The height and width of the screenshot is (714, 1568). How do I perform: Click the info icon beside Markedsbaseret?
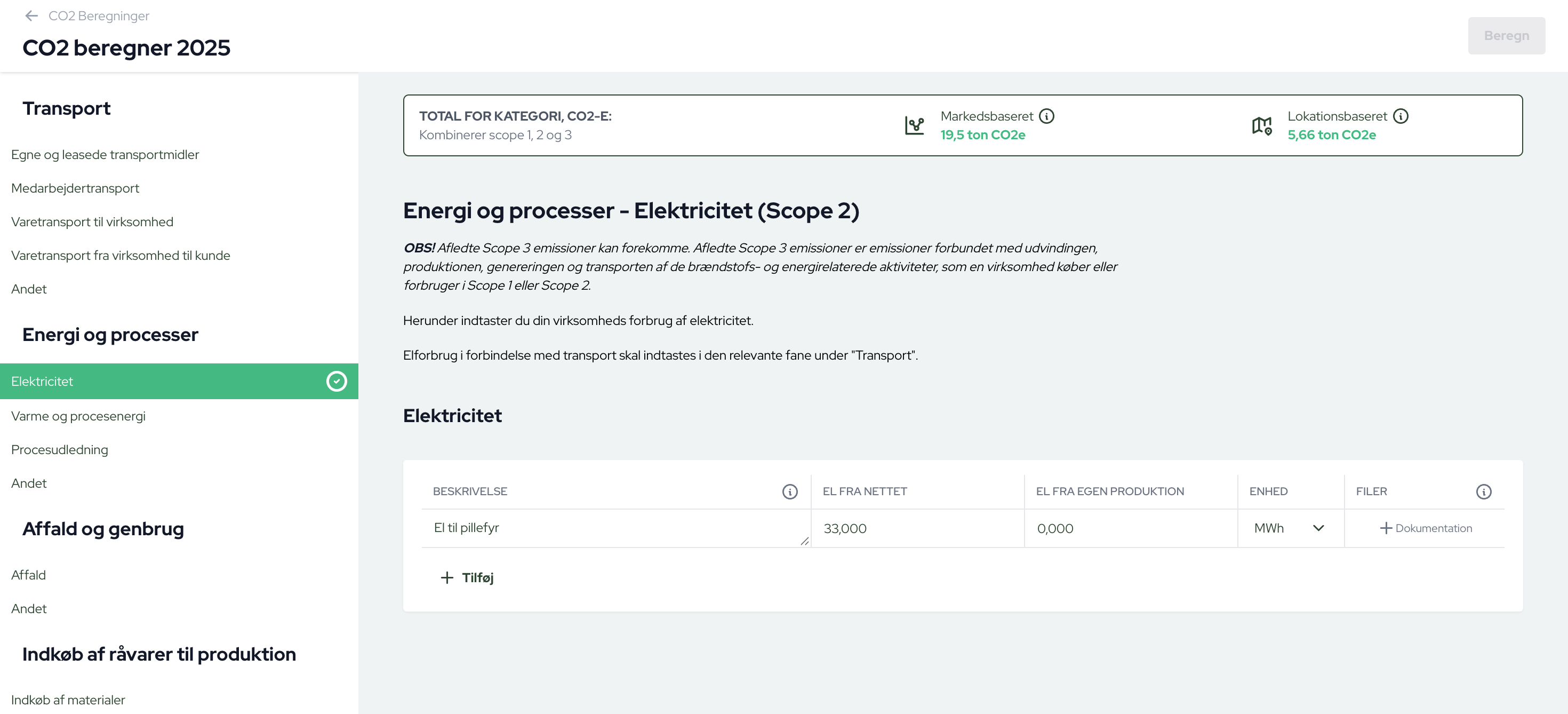tap(1046, 116)
